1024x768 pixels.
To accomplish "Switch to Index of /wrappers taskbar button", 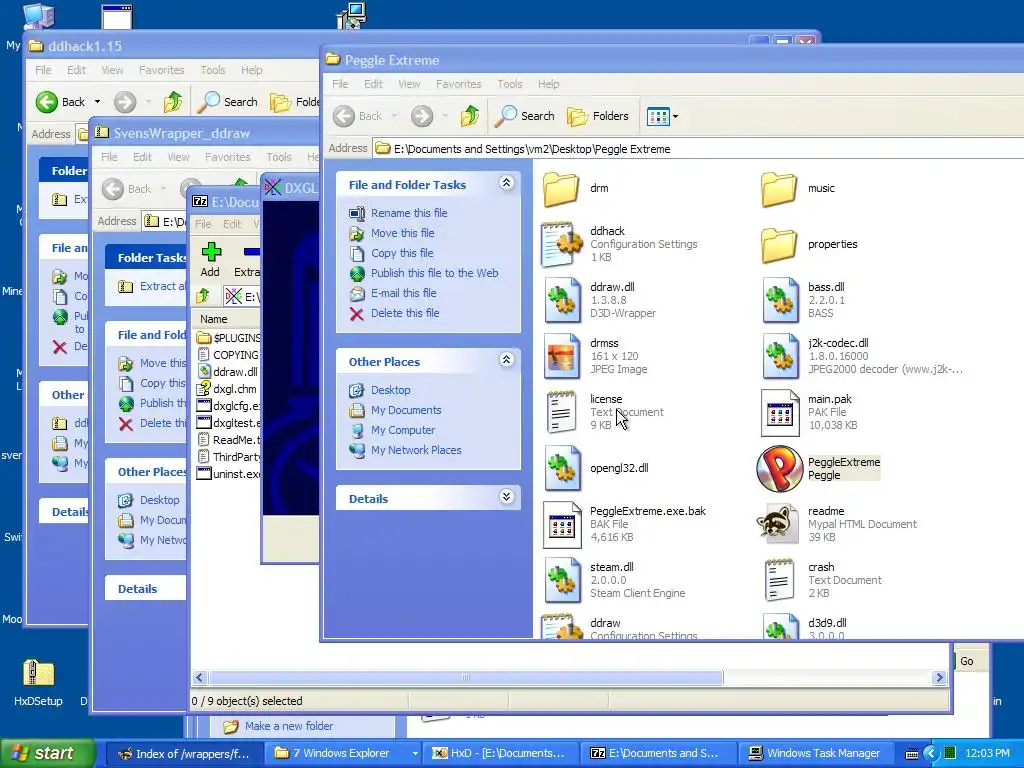I will [184, 754].
